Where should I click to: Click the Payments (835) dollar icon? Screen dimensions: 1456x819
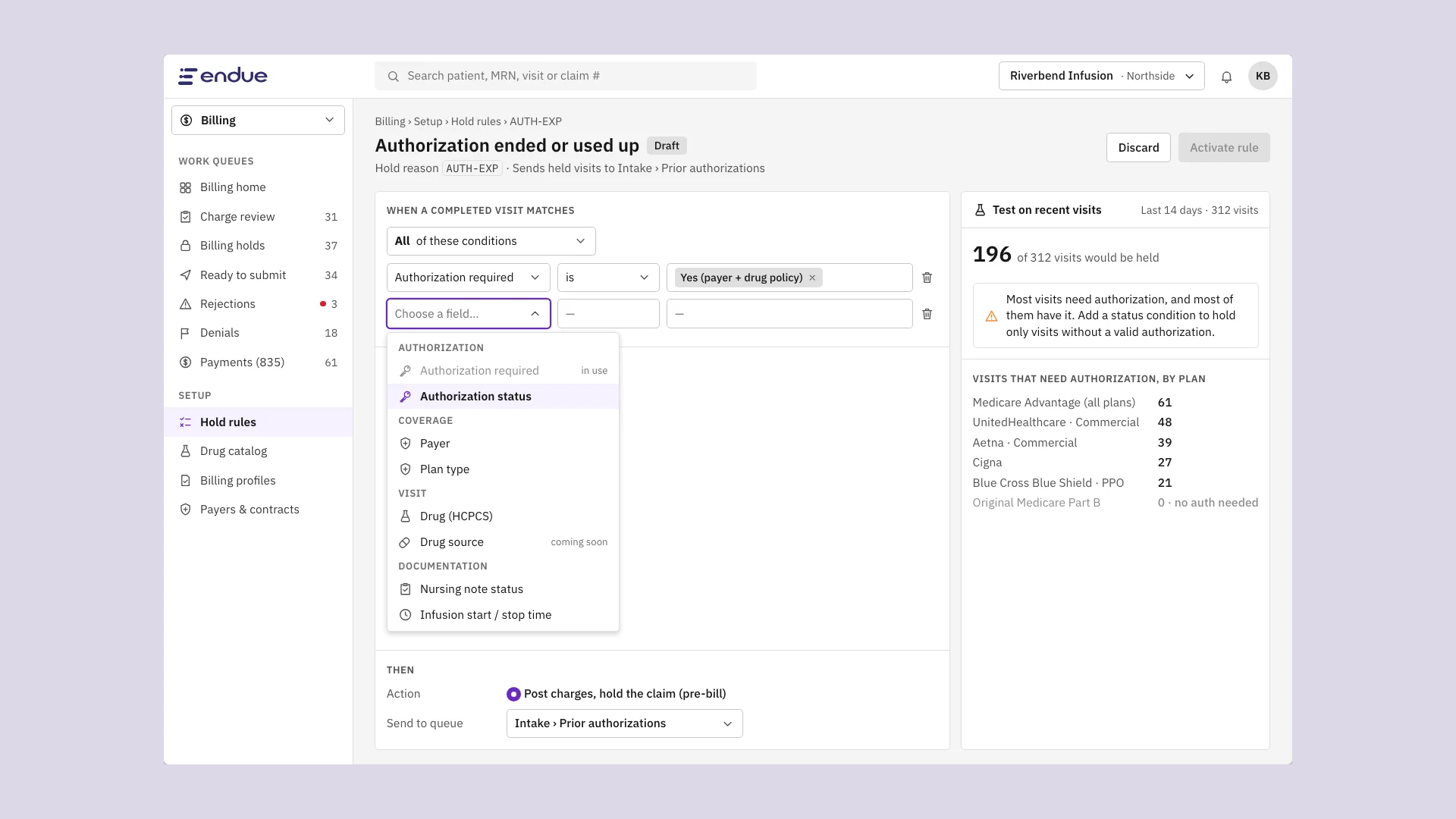point(185,362)
